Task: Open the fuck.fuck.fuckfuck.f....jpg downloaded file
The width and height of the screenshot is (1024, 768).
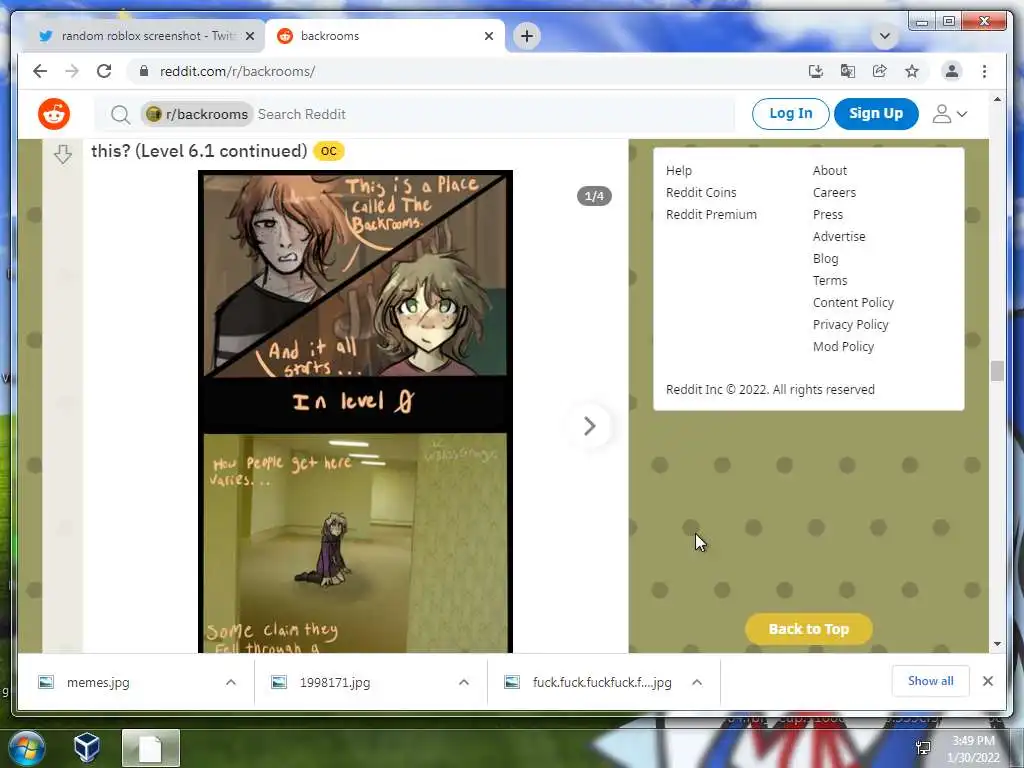Action: coord(601,682)
